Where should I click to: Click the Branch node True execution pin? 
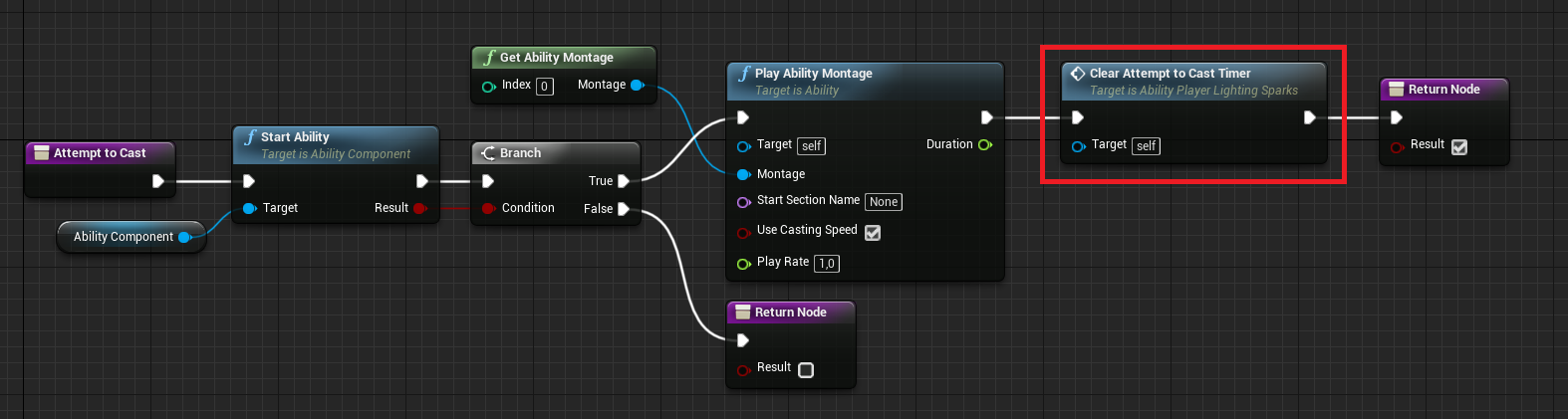(624, 181)
